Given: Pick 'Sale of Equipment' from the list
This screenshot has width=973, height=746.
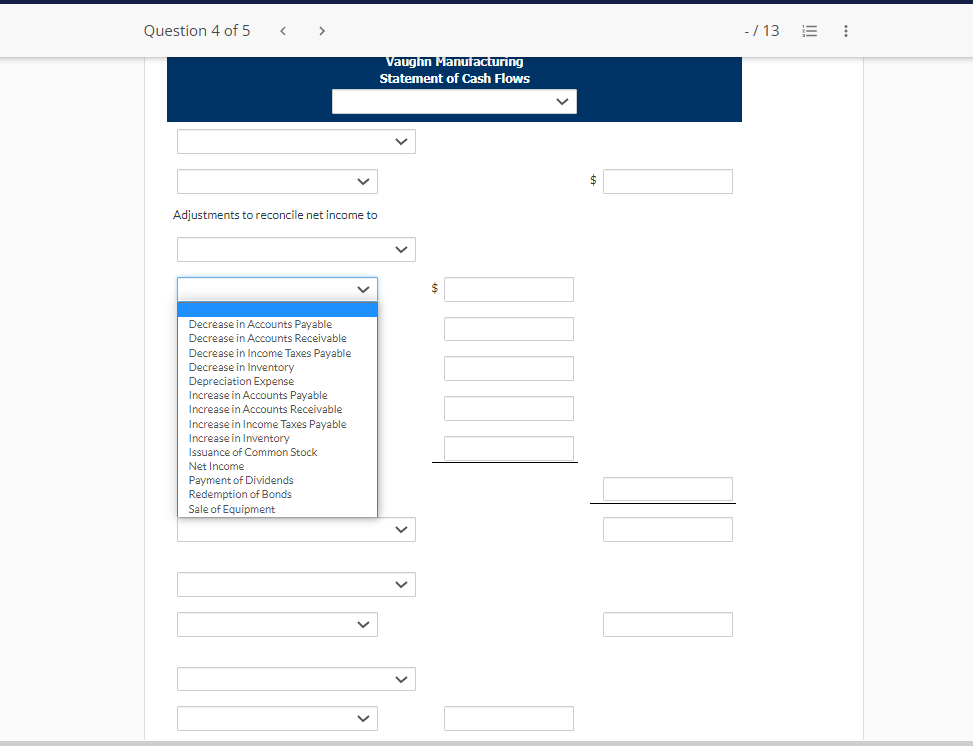Looking at the screenshot, I should (x=232, y=509).
